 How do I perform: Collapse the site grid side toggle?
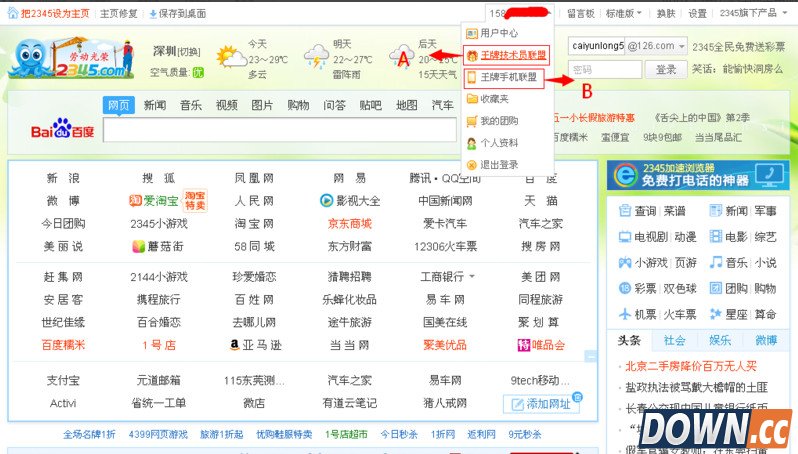[x=591, y=356]
